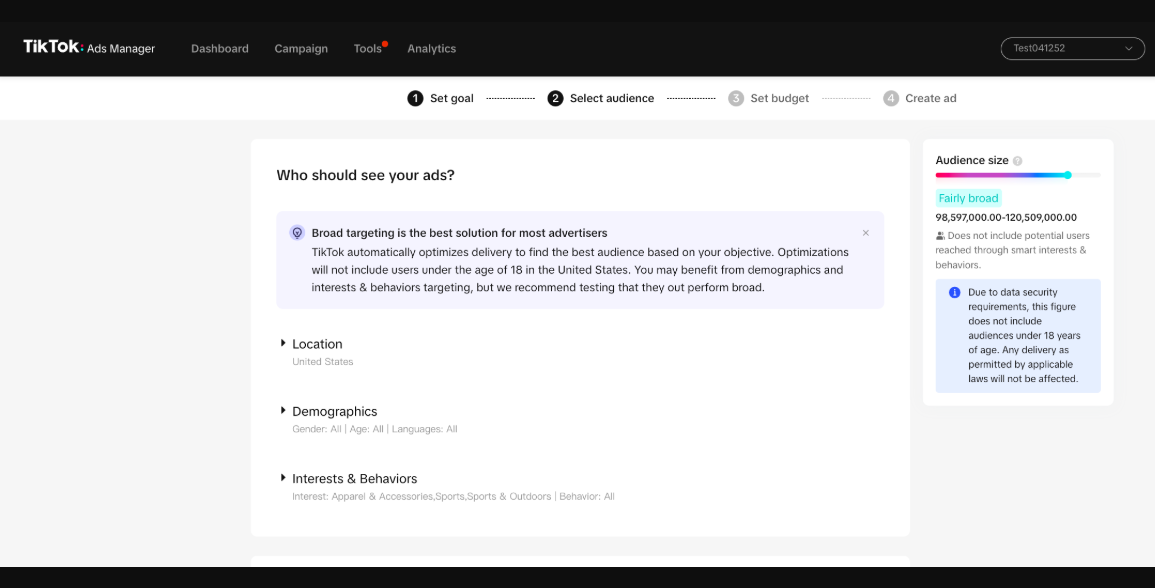1155x588 pixels.
Task: Open the Analytics menu
Action: point(431,49)
